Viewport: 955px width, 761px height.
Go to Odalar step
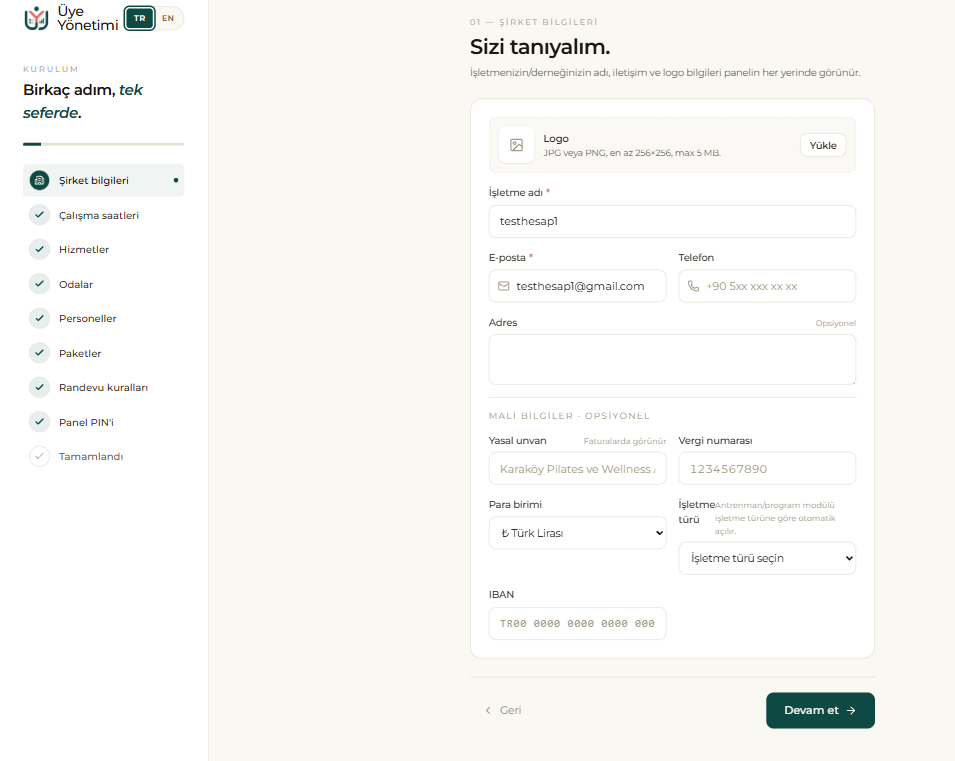104,284
